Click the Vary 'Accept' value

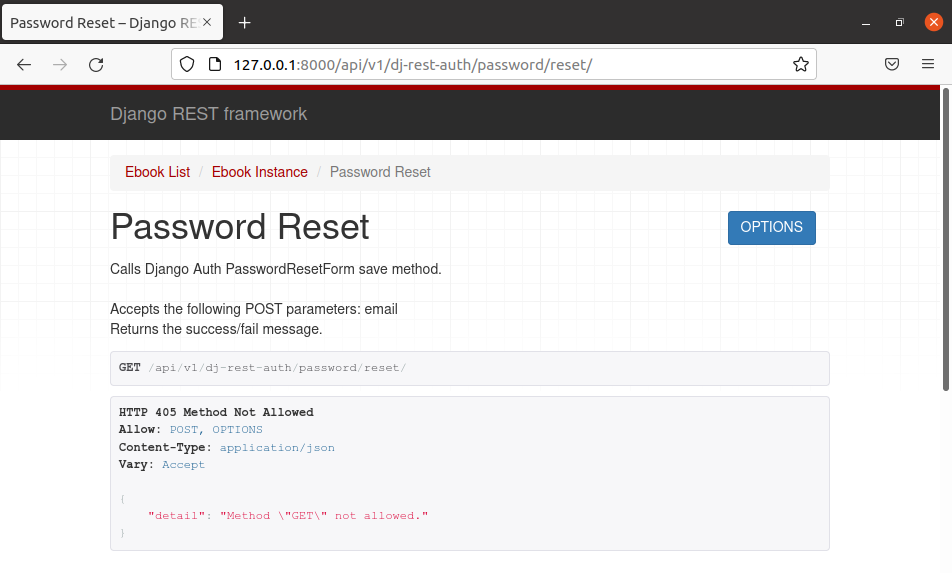[183, 465]
